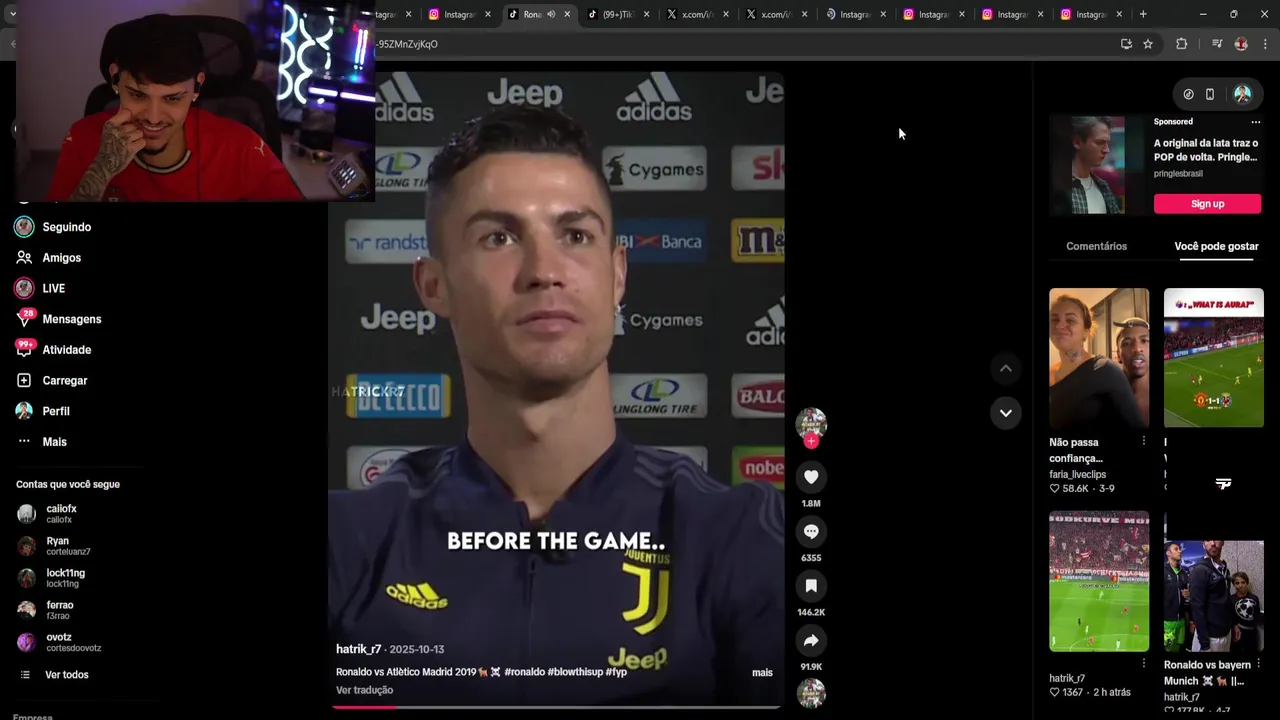Open options for Não passa confiança video
Viewport: 1280px width, 720px height.
[x=1144, y=441]
